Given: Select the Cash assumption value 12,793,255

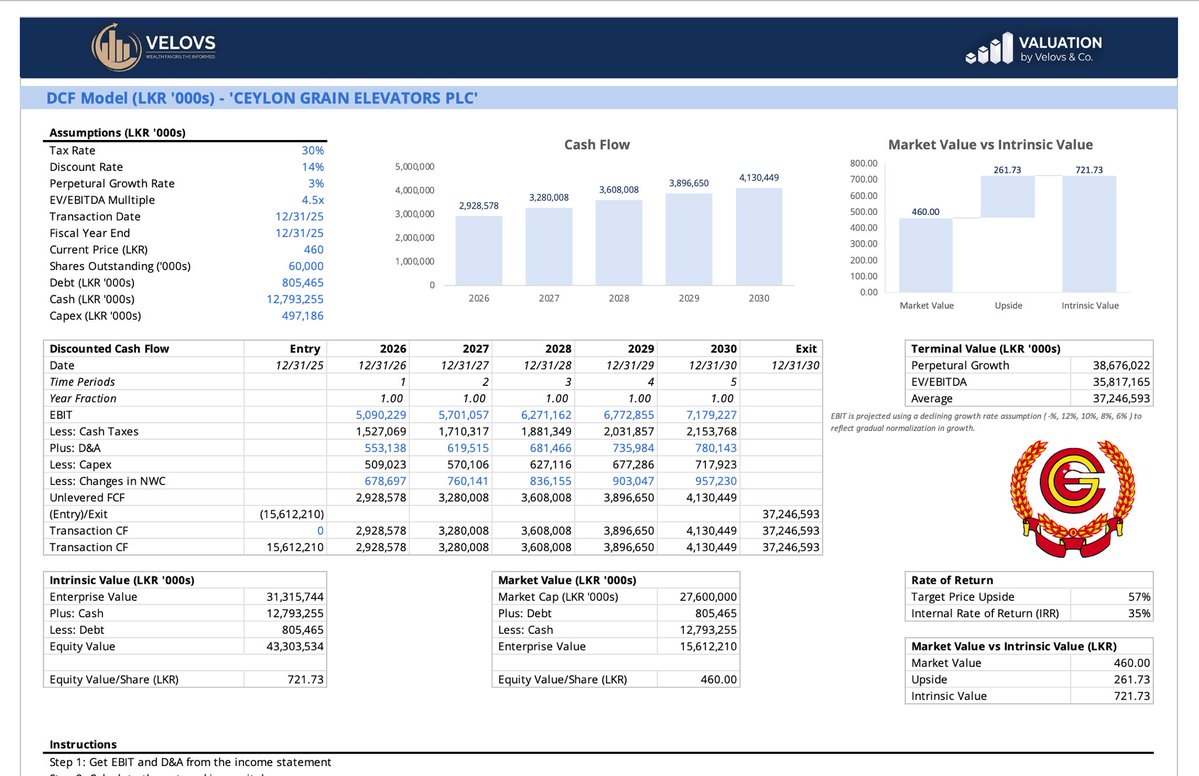Looking at the screenshot, I should point(295,300).
